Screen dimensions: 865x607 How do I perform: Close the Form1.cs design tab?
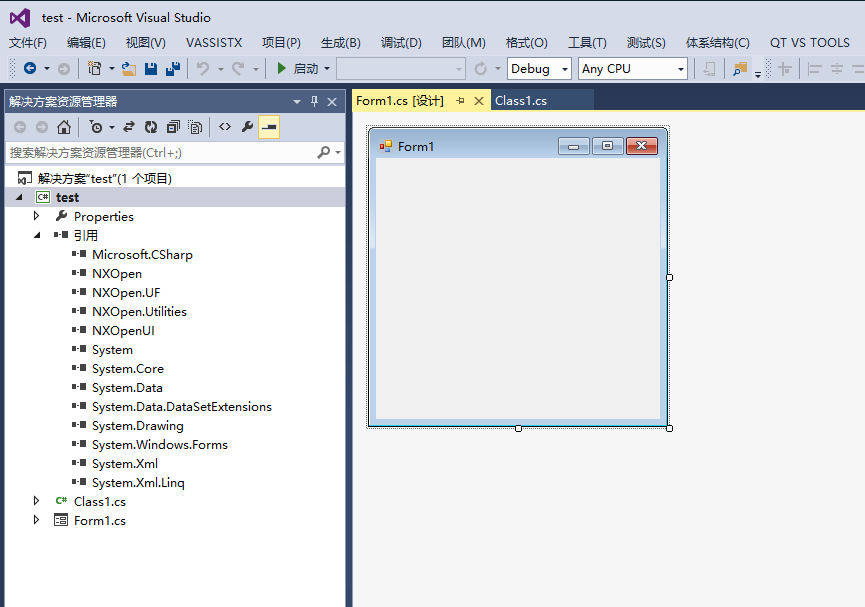479,101
